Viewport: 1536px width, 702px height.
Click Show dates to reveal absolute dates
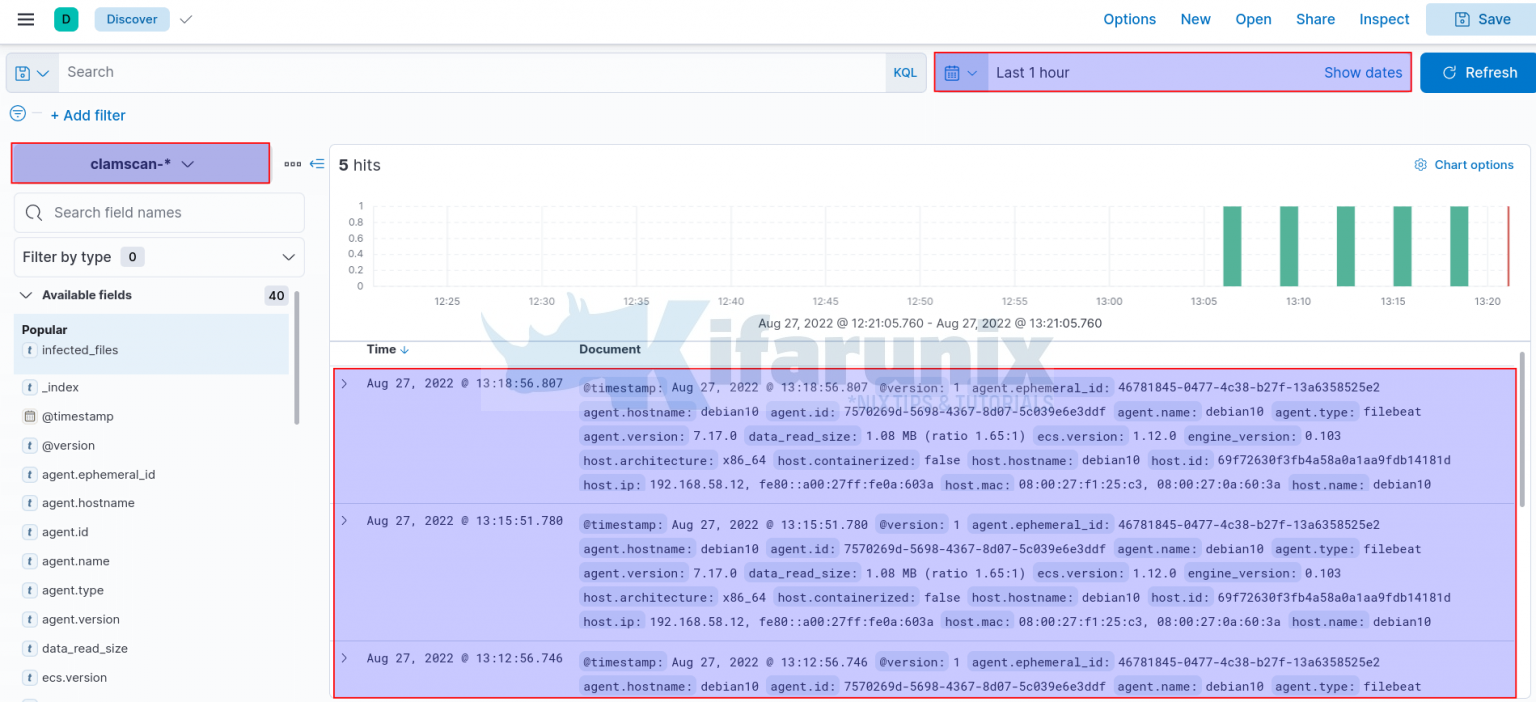1363,72
